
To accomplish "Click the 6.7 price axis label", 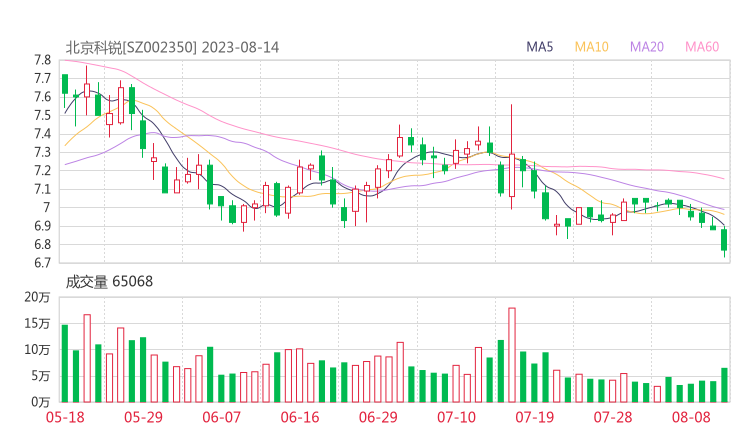I will (x=42, y=263).
